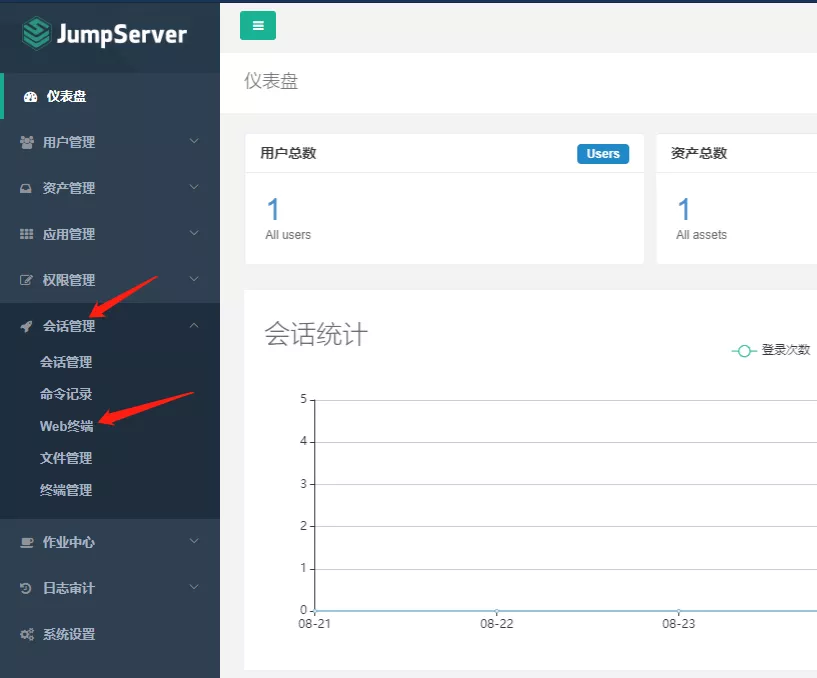817x678 pixels.
Task: Toggle the 登录次数 legend series
Action: coord(771,351)
